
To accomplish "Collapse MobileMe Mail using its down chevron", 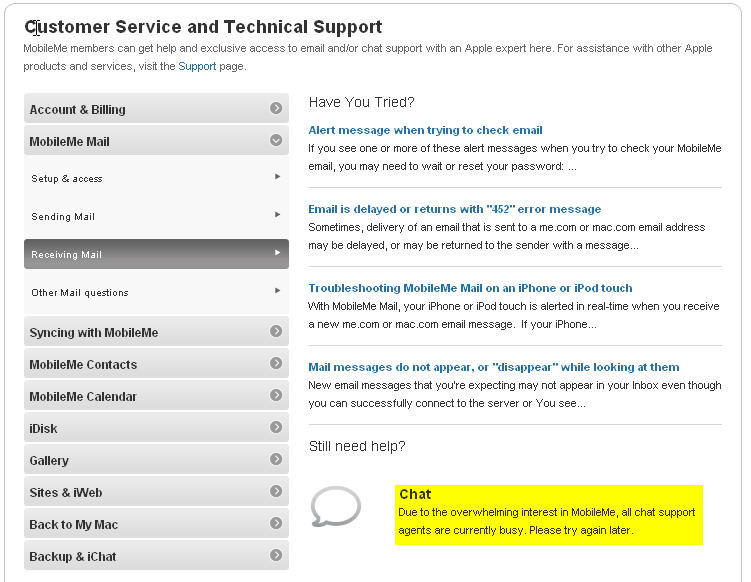I will point(276,140).
